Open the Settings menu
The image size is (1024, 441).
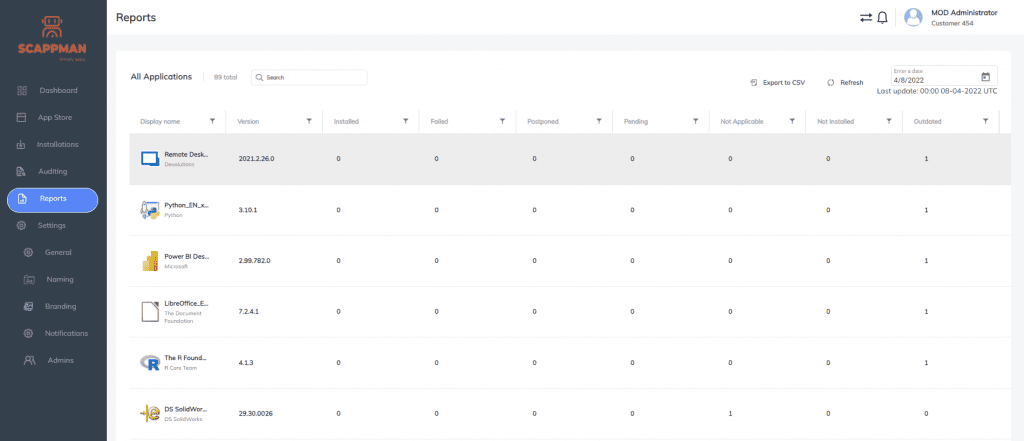(52, 225)
